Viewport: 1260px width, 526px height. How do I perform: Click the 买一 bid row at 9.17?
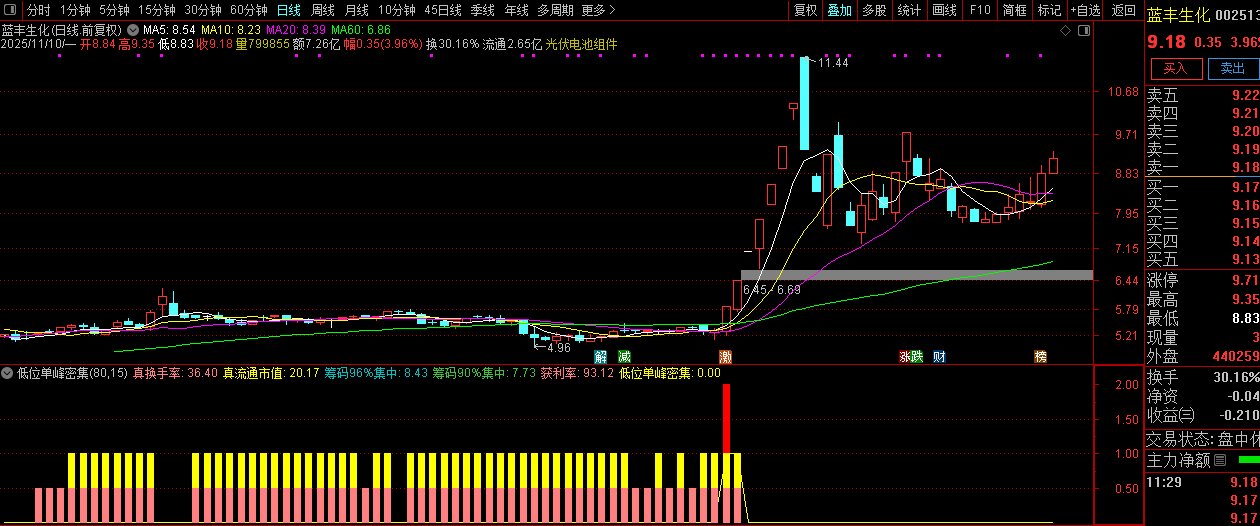(x=1202, y=187)
